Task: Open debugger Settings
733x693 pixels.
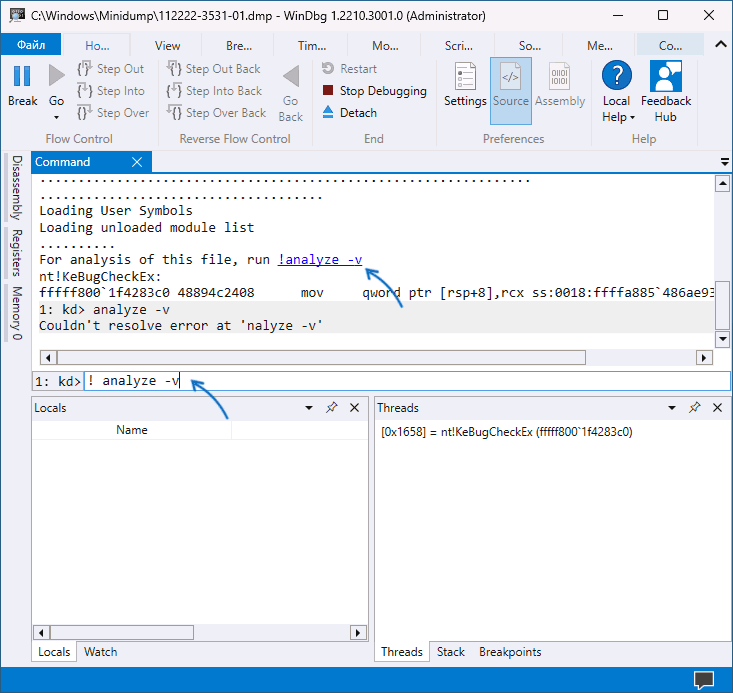Action: [x=465, y=85]
